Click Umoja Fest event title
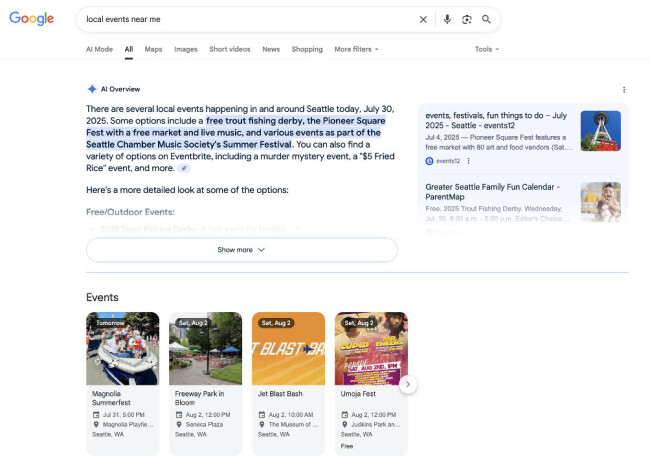The image size is (650, 463). click(358, 394)
